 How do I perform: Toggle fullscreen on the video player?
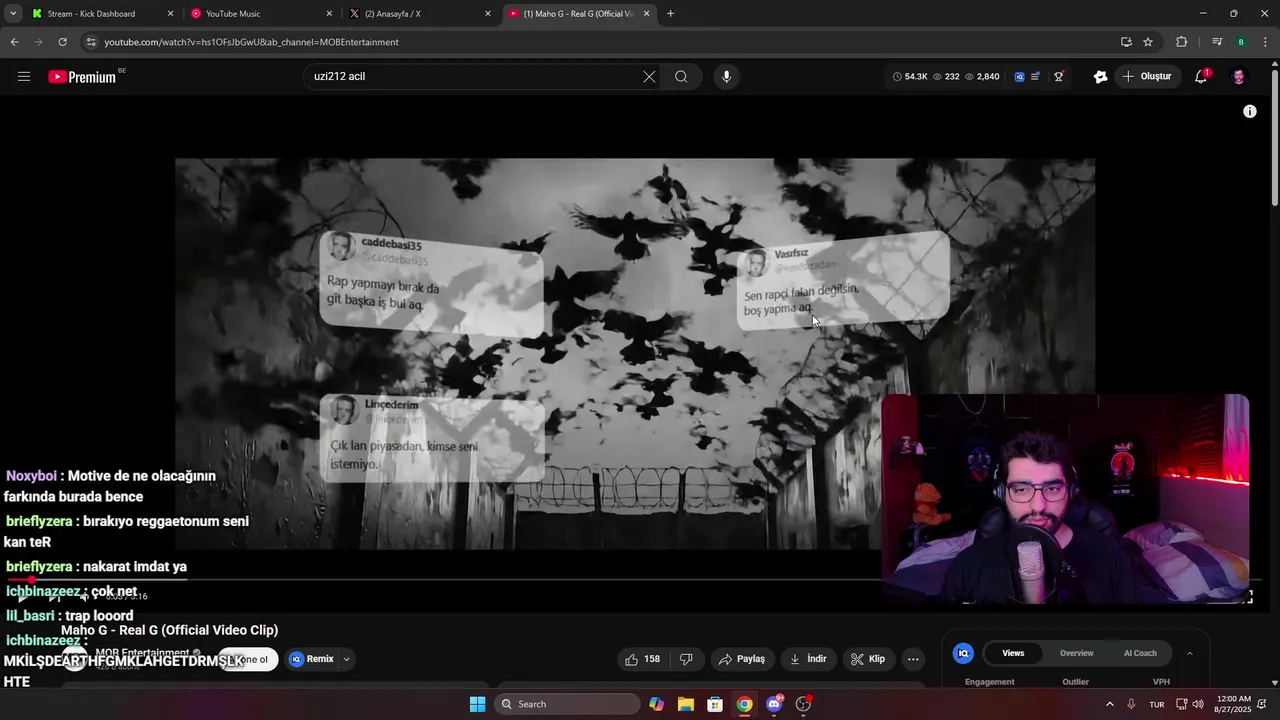tap(1247, 596)
